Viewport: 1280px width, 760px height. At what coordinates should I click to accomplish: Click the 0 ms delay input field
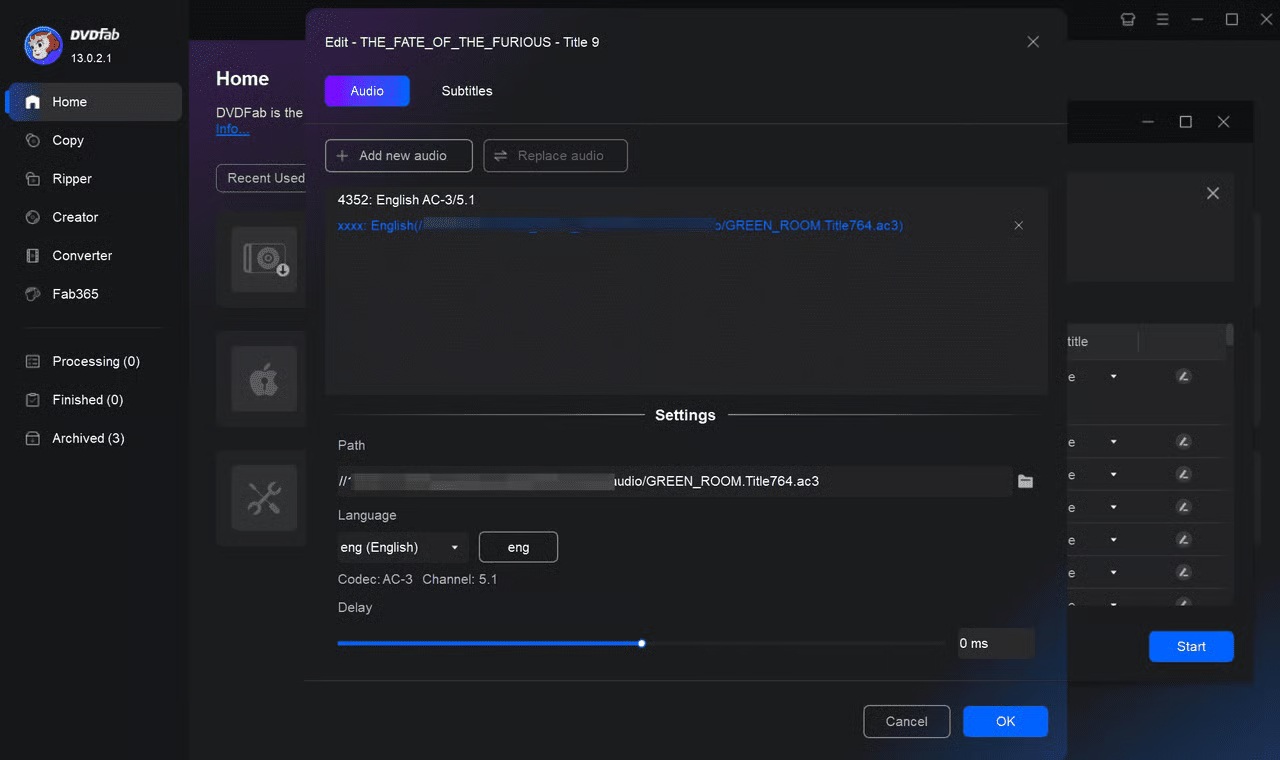[993, 643]
